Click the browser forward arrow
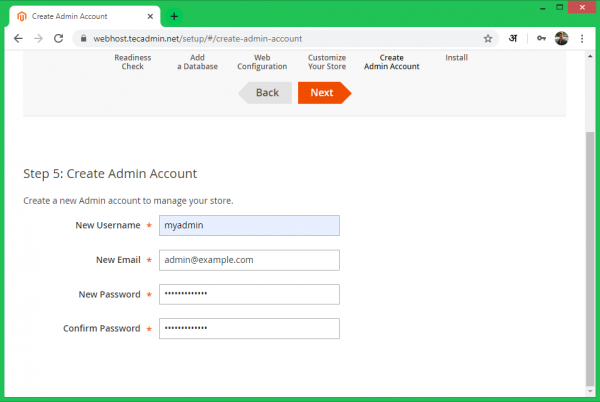The height and width of the screenshot is (402, 600). (38, 38)
